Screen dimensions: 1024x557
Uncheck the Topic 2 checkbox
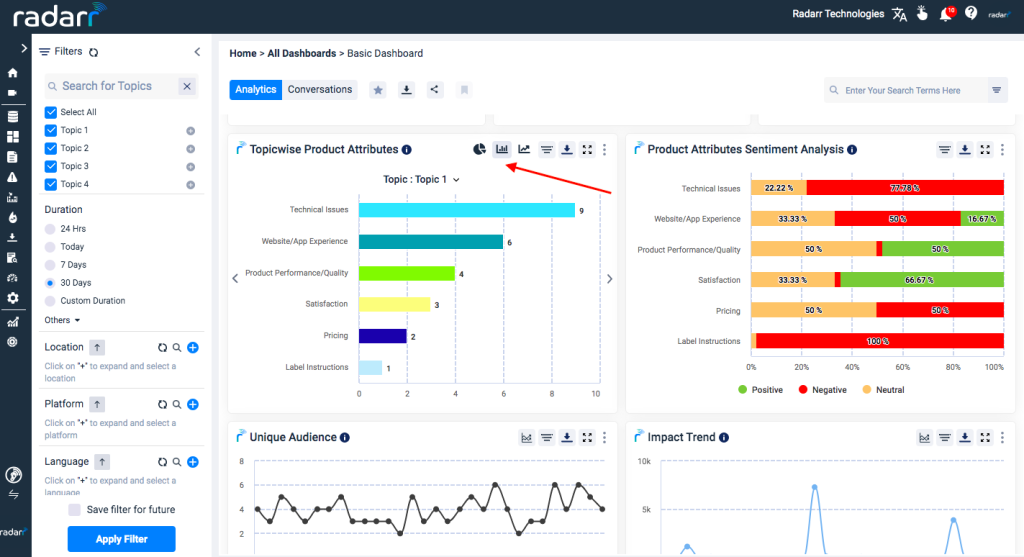click(51, 148)
